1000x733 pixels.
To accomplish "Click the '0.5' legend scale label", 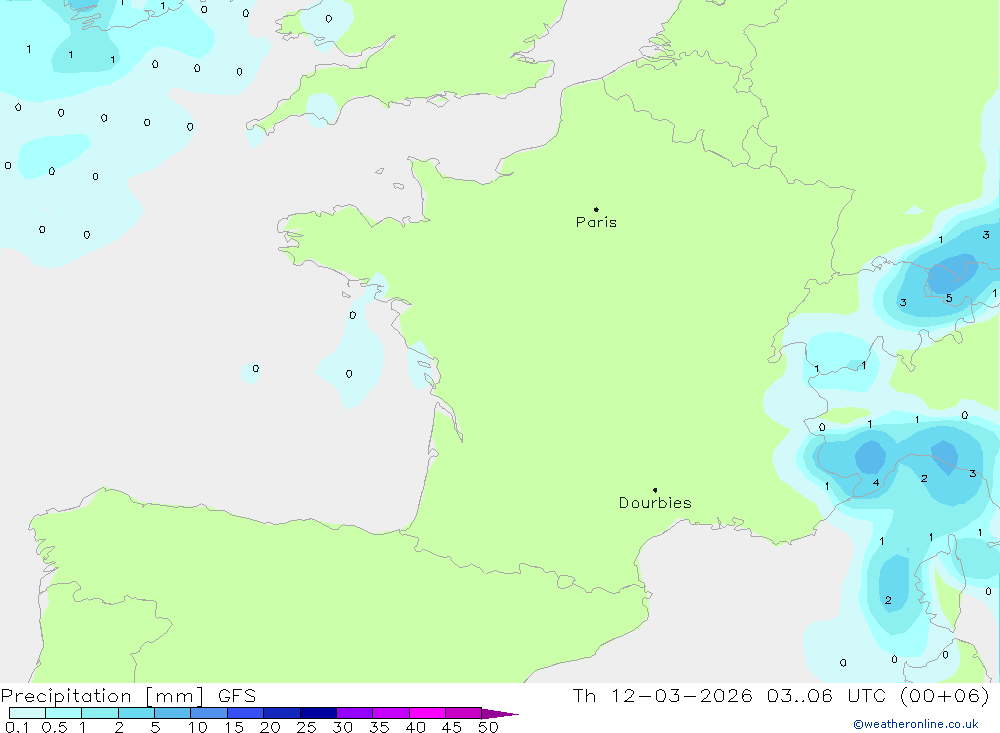I will coord(54,727).
